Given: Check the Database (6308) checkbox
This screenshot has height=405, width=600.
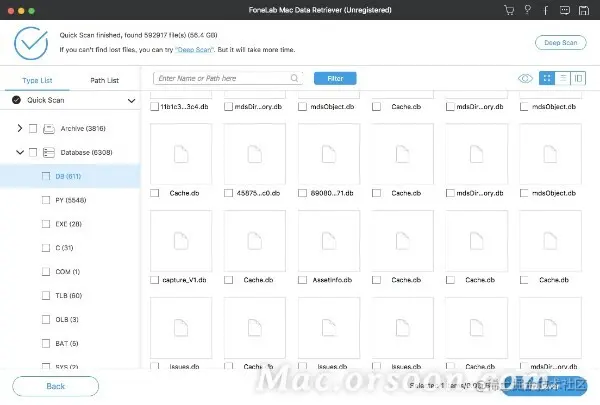Looking at the screenshot, I should (x=33, y=152).
